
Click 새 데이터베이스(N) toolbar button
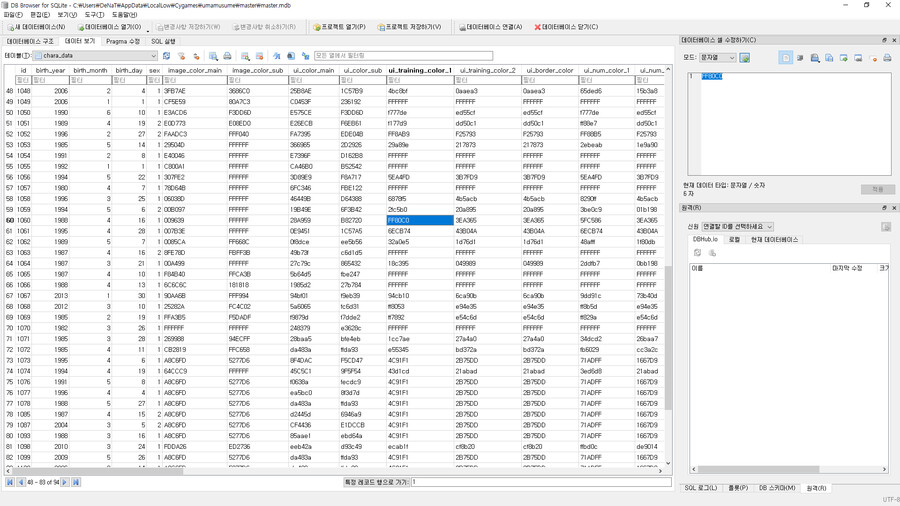coord(37,27)
